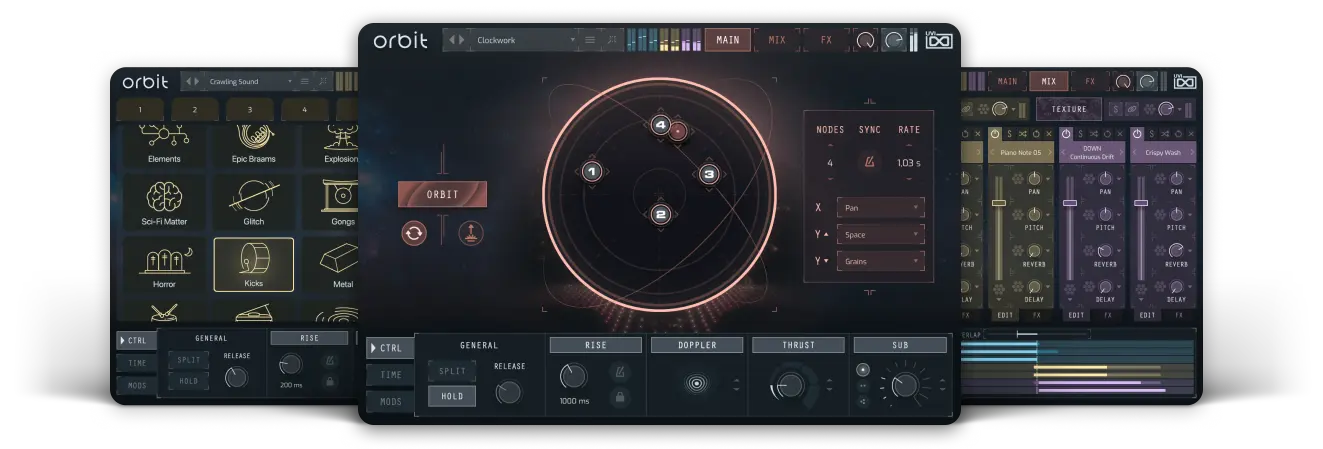The height and width of the screenshot is (449, 1323).
Task: Switch to MAIN tab in center window
Action: [x=728, y=40]
